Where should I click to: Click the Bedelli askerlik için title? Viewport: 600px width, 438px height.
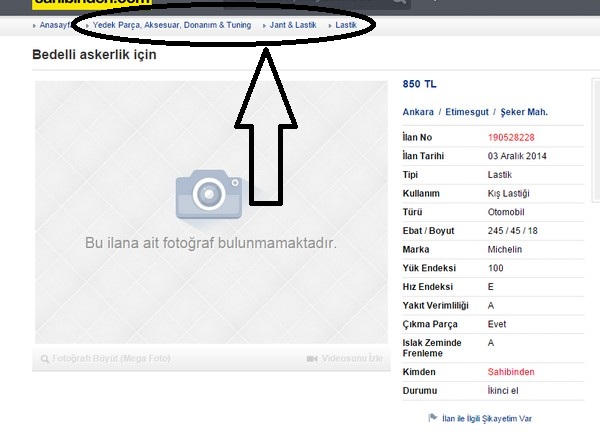[94, 55]
